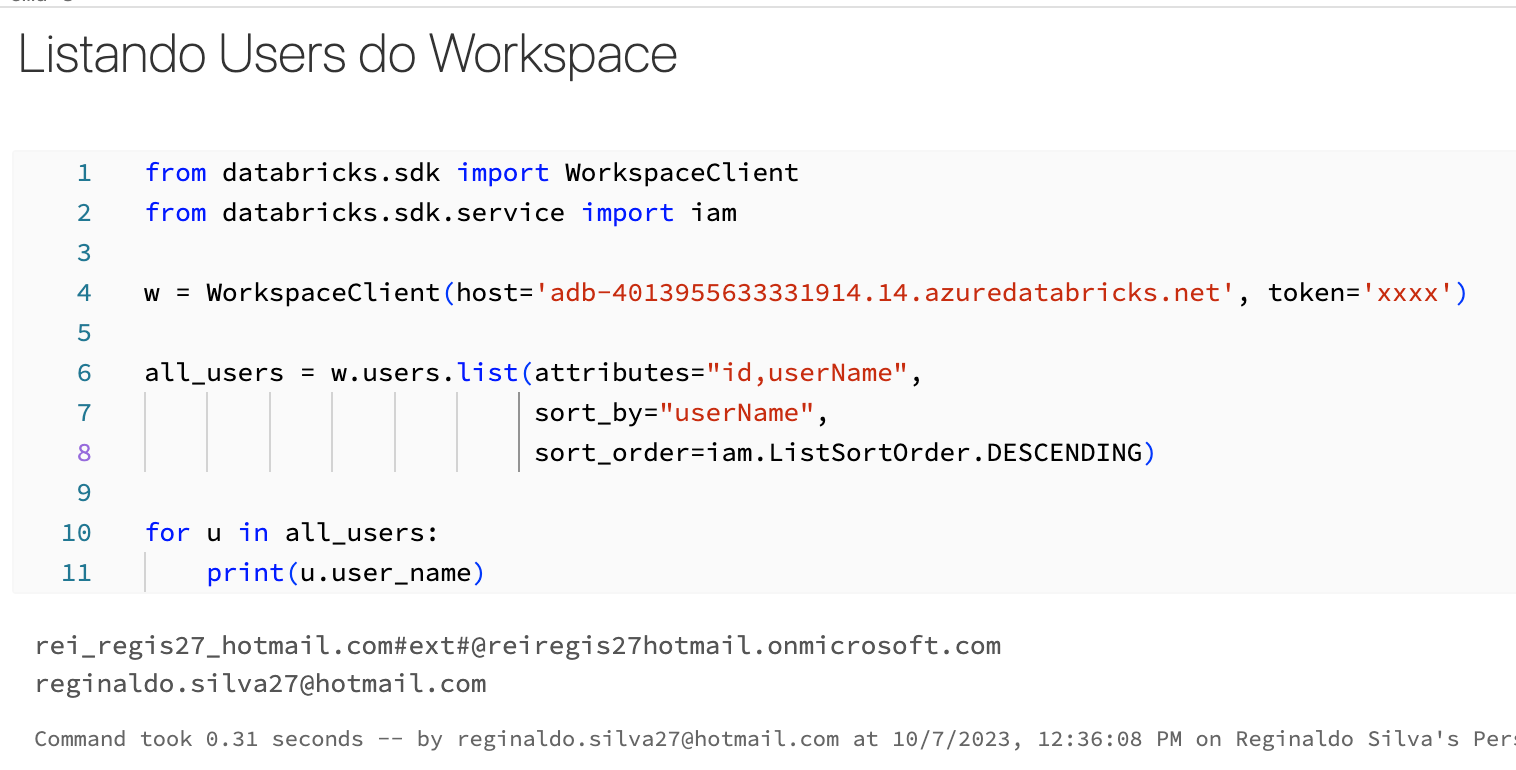Click the host string 'adb-4013955633331914.14.azuredatabricks.net'
Viewport: 1516px width, 770px height.
[886, 293]
